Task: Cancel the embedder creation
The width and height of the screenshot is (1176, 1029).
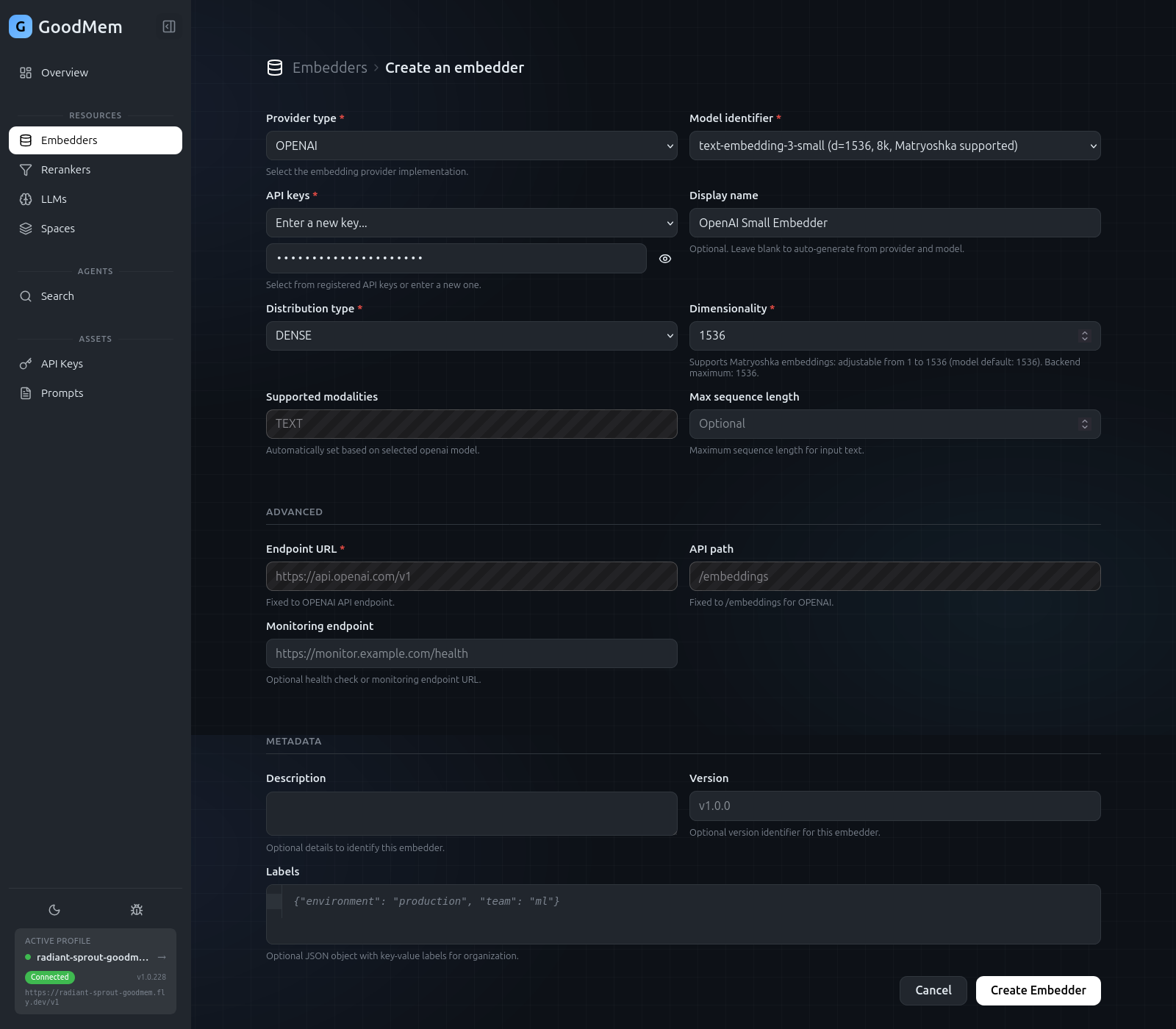Action: 933,990
